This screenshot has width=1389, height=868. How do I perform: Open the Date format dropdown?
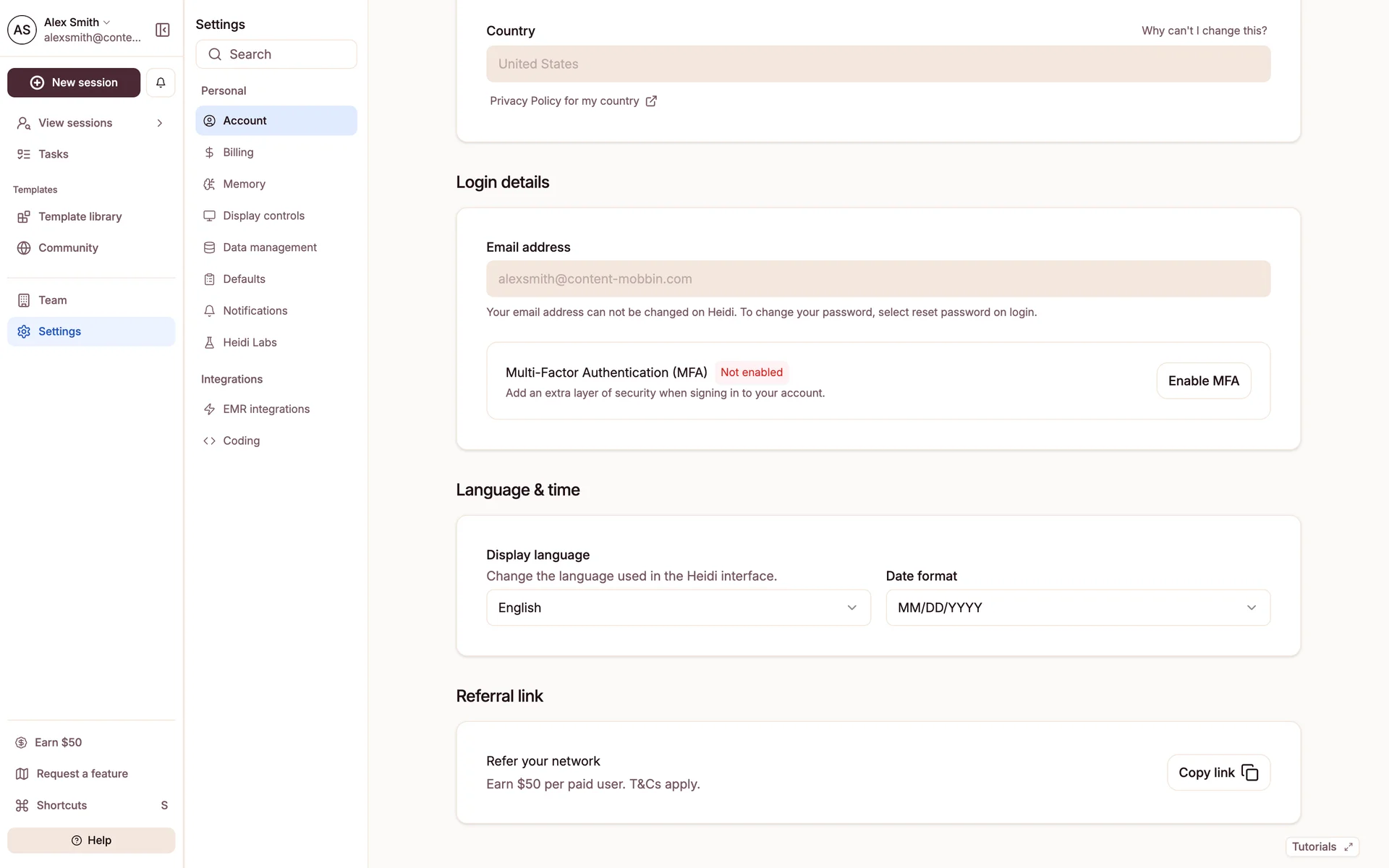click(x=1077, y=608)
